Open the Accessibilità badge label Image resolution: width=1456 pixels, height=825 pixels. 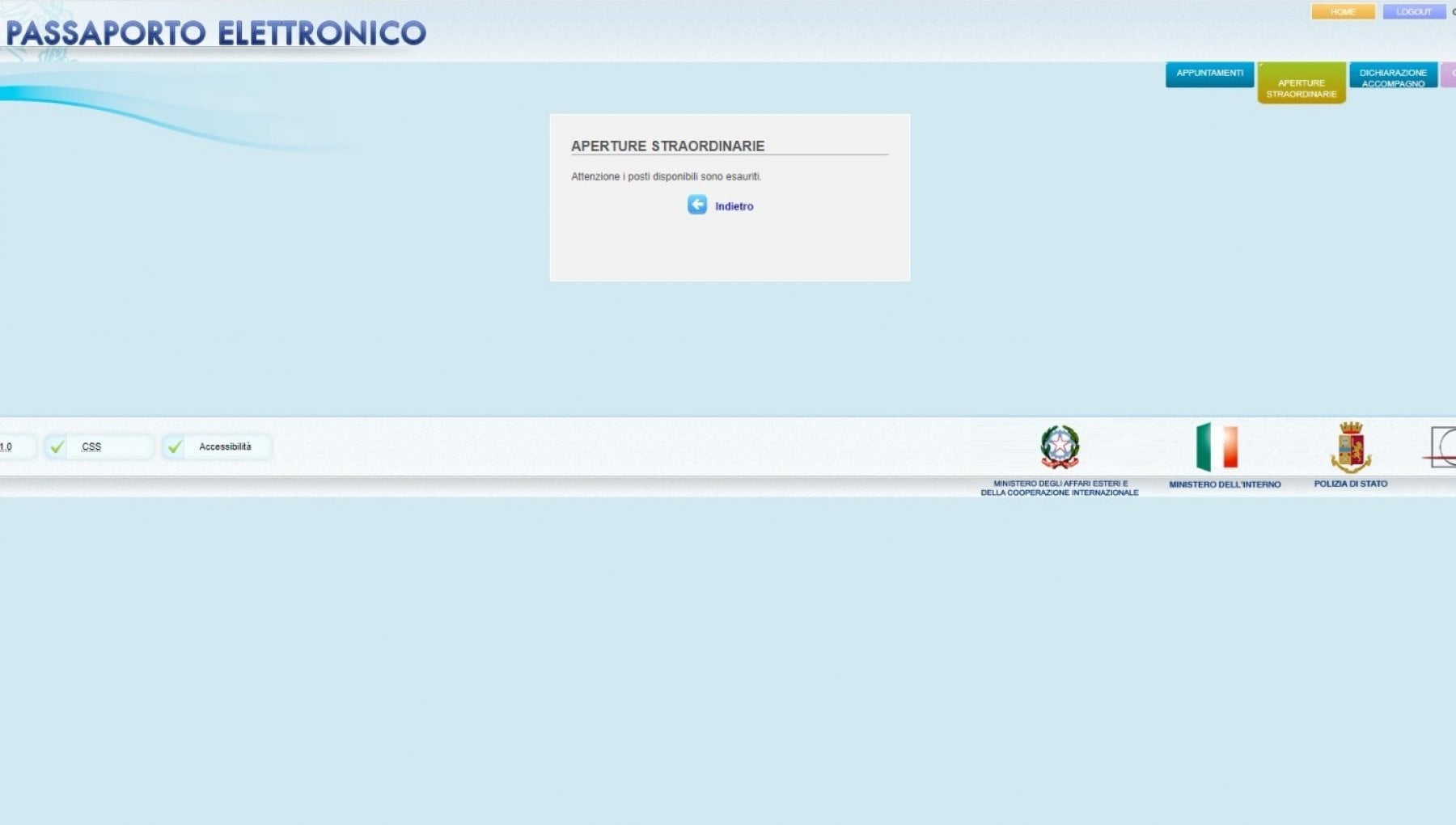point(225,446)
